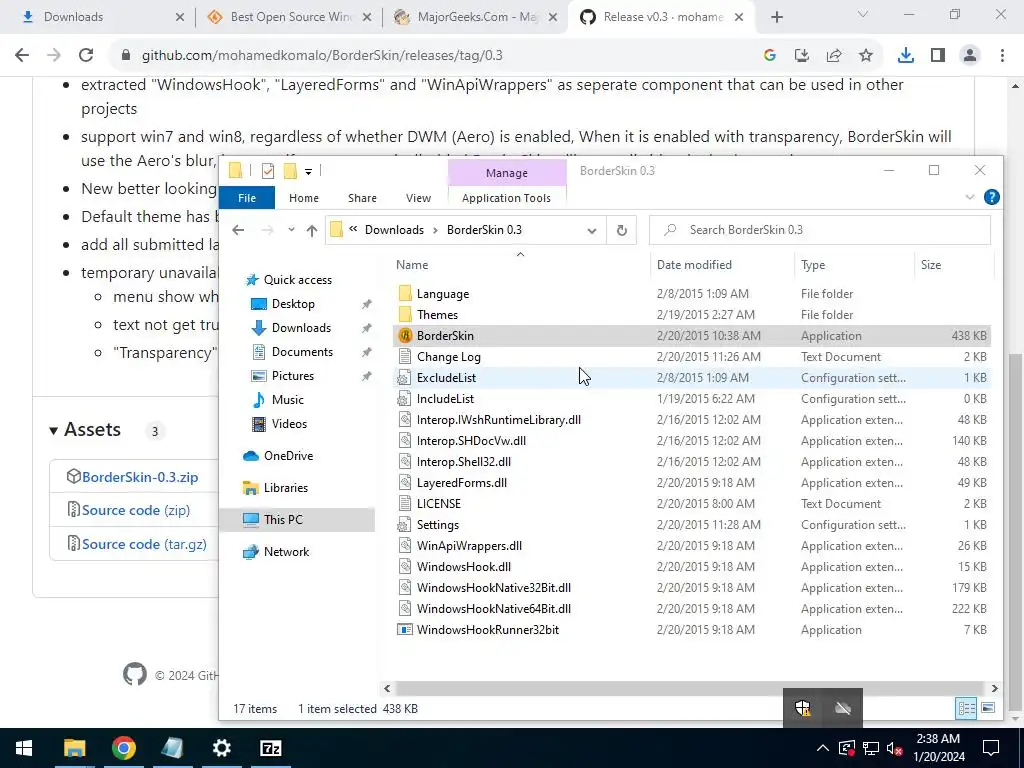Switch to the View ribbon tab
1024x768 pixels.
point(418,198)
